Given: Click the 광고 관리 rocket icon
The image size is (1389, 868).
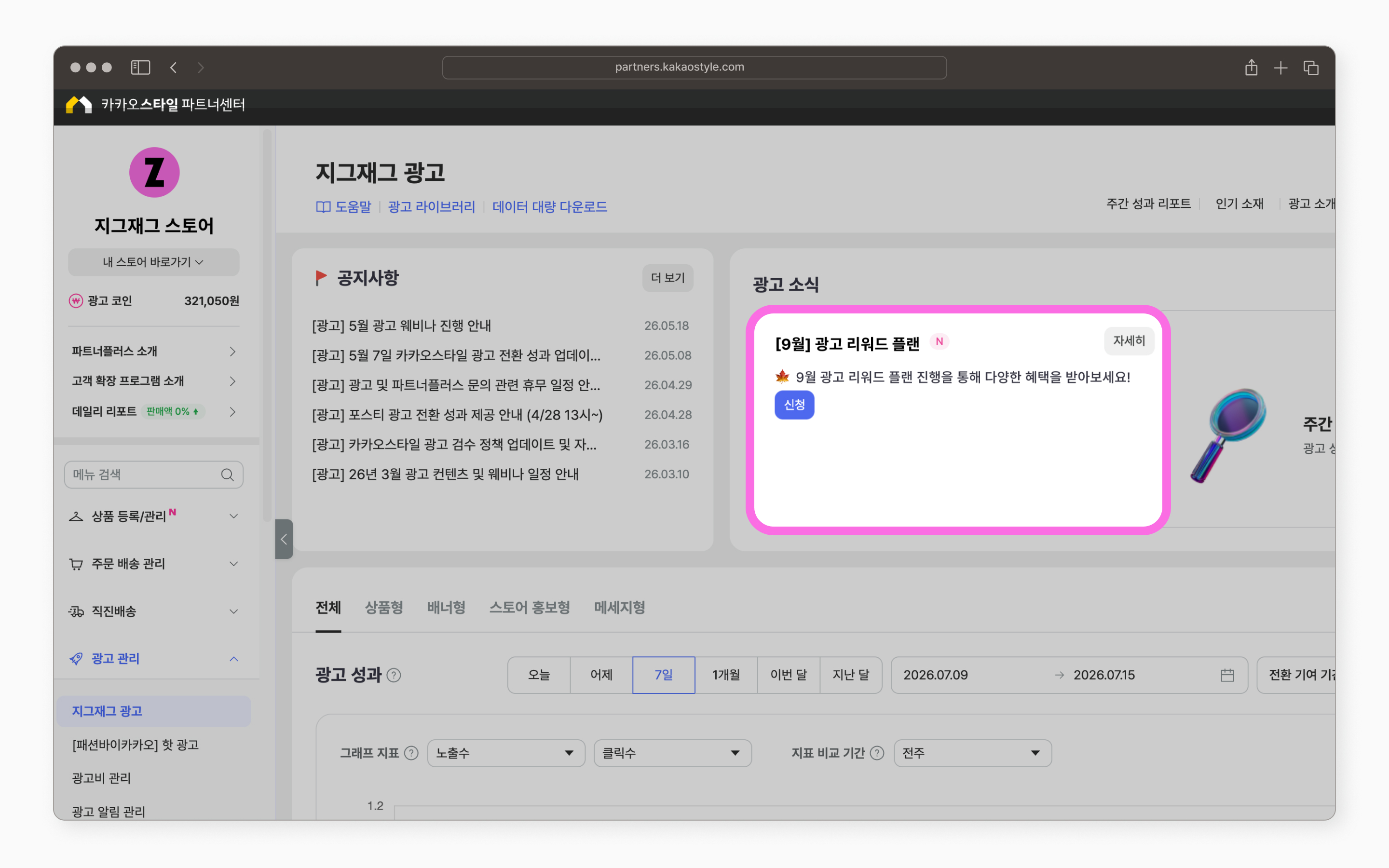Looking at the screenshot, I should coord(76,658).
